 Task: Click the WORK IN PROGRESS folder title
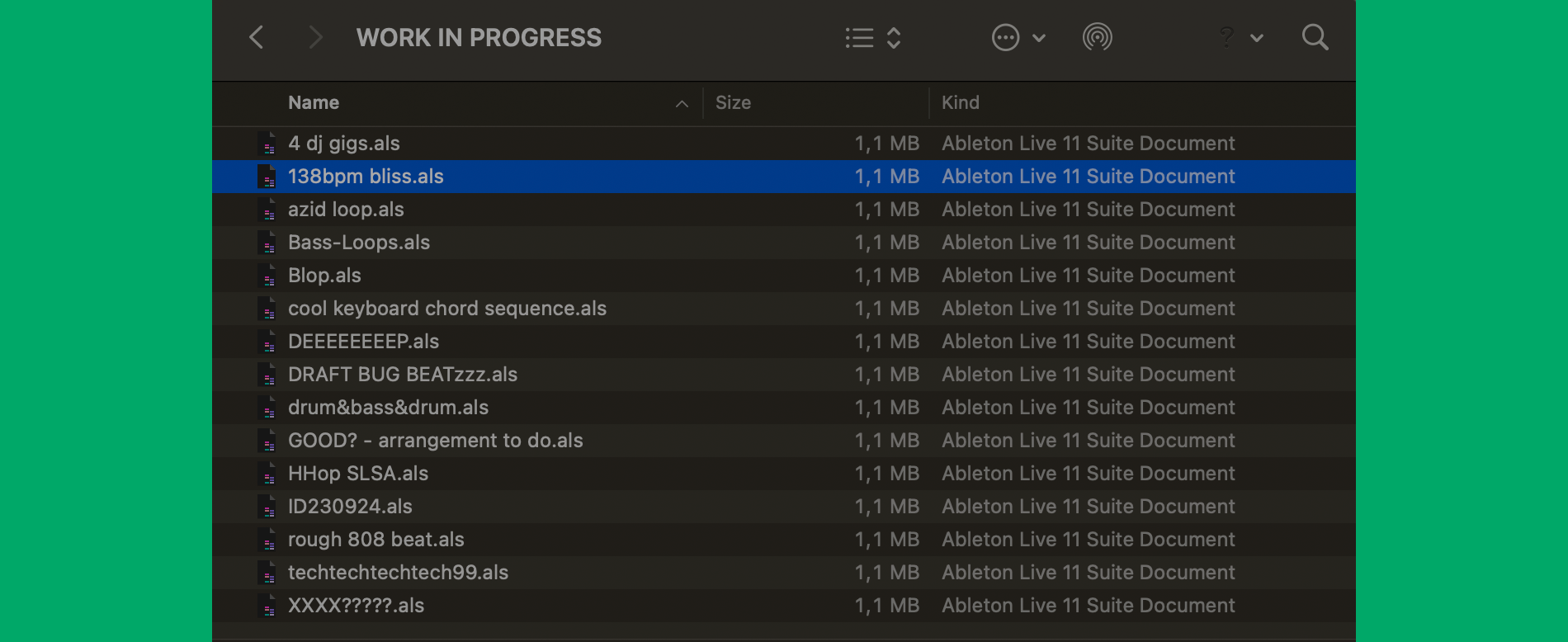click(479, 37)
